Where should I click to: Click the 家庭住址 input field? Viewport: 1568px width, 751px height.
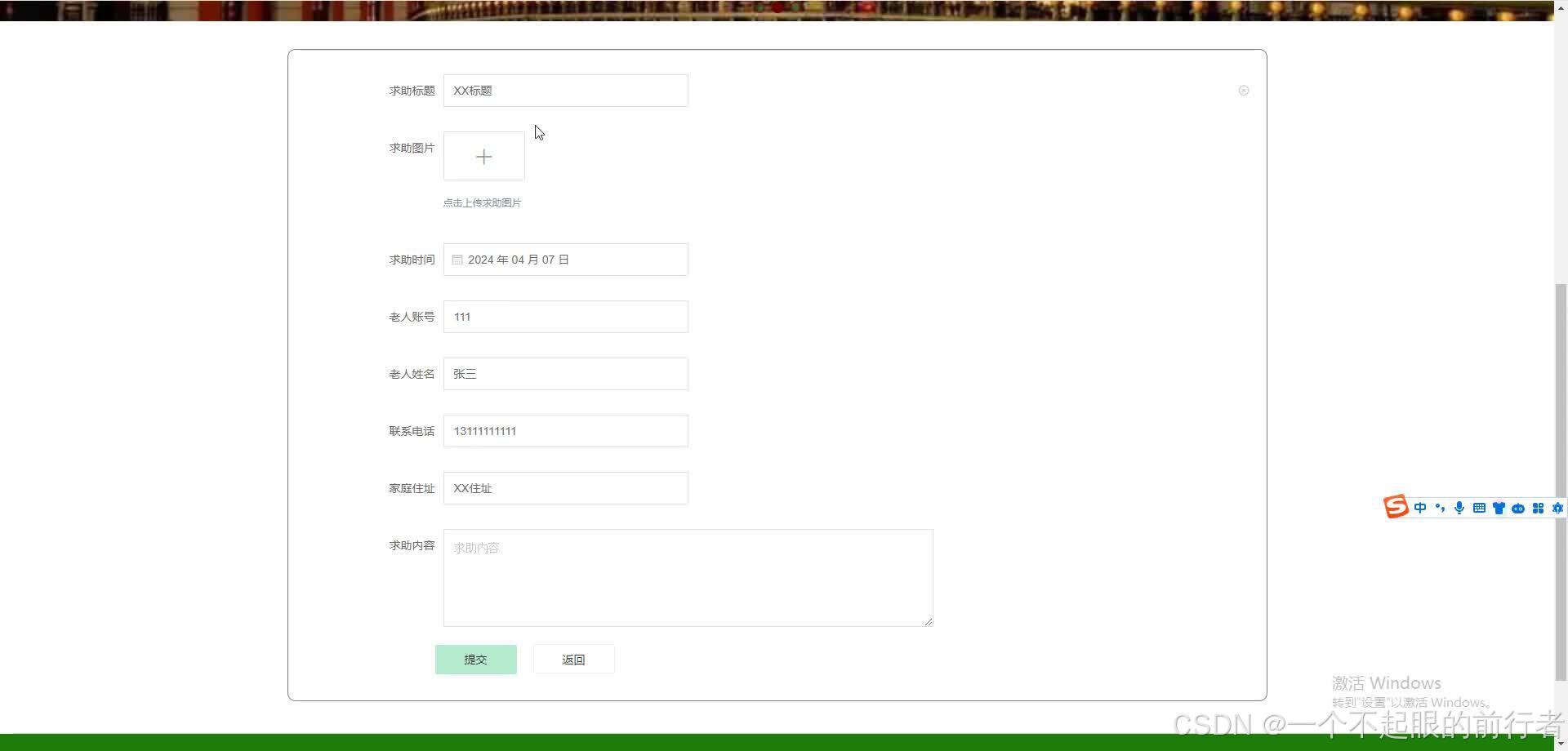click(565, 488)
